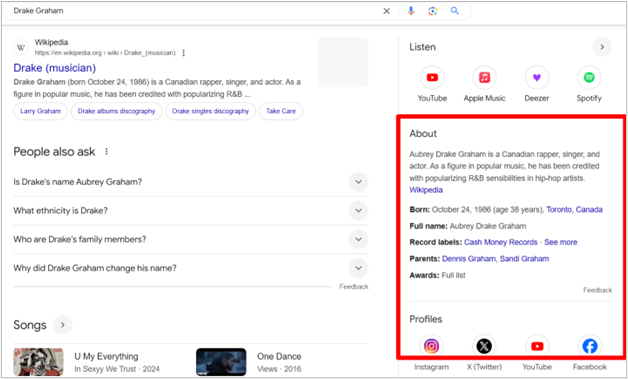Viewport: 628px width, 379px height.
Task: Open Apple Music listen icon
Action: 485,77
